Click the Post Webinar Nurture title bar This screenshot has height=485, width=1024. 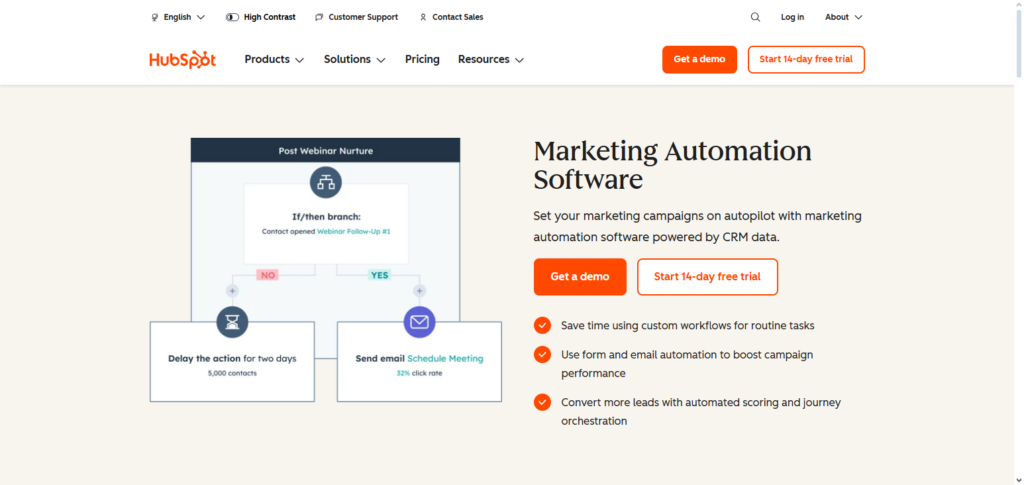coord(325,150)
